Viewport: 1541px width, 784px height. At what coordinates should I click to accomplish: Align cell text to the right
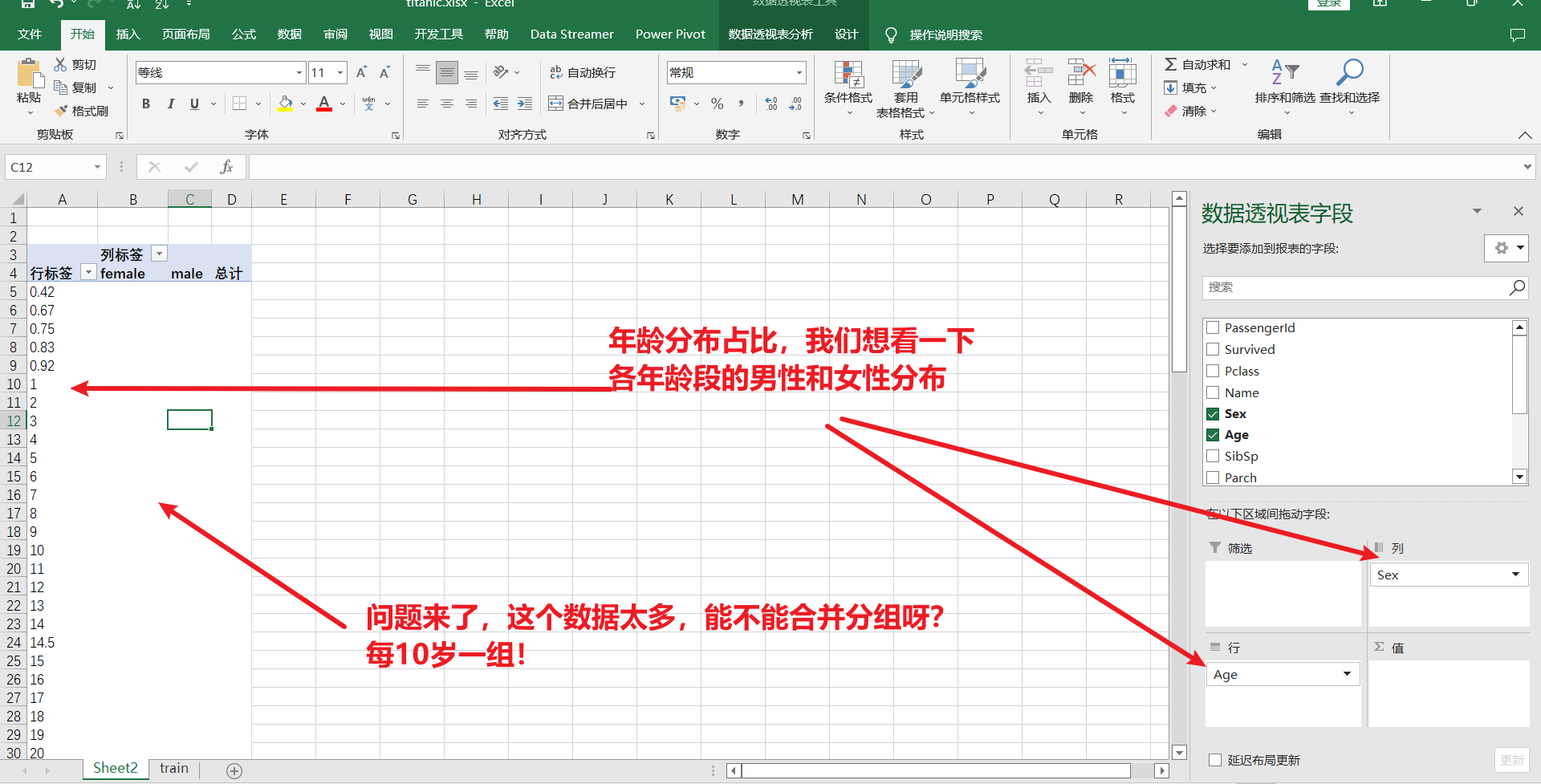[x=471, y=104]
